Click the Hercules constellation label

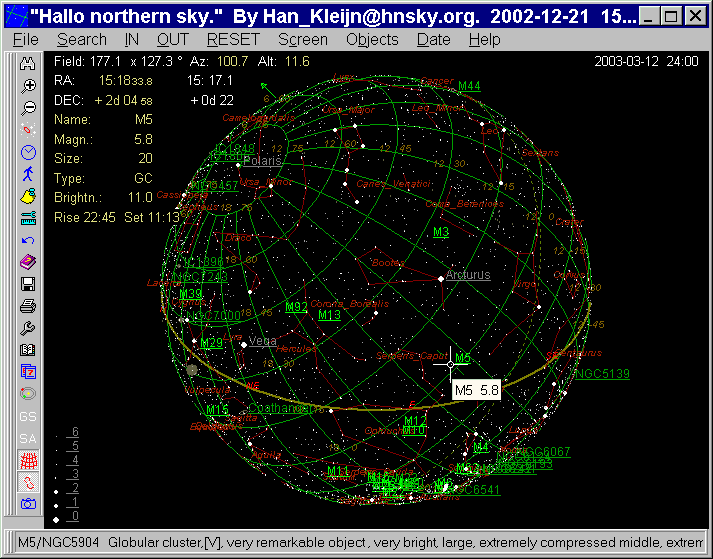296,349
